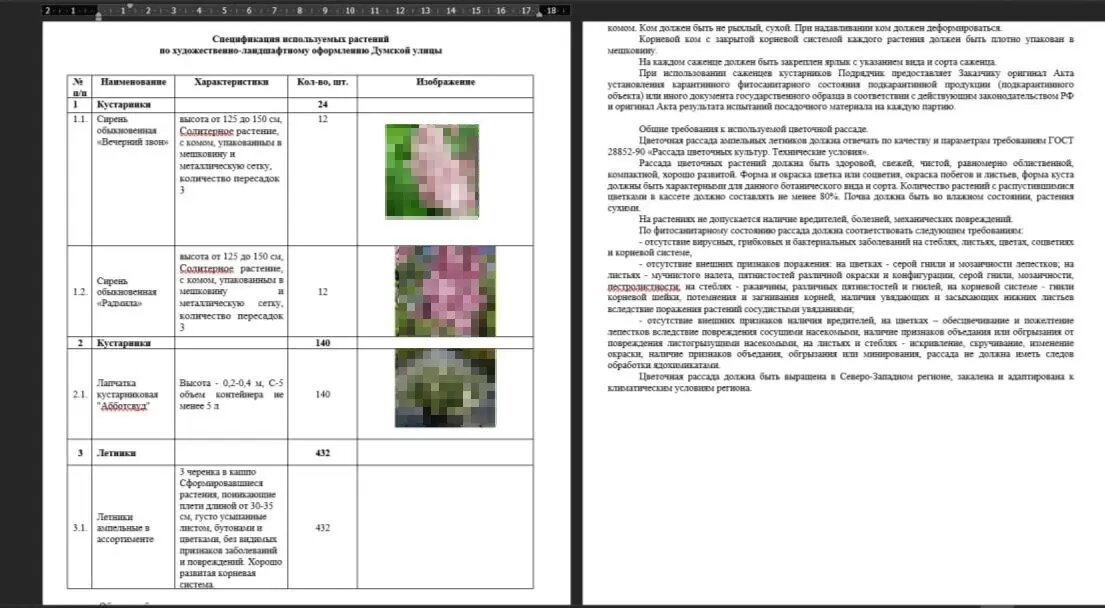Click the subtitle line mentioning Думской улицы
The width and height of the screenshot is (1105, 608).
(x=300, y=51)
